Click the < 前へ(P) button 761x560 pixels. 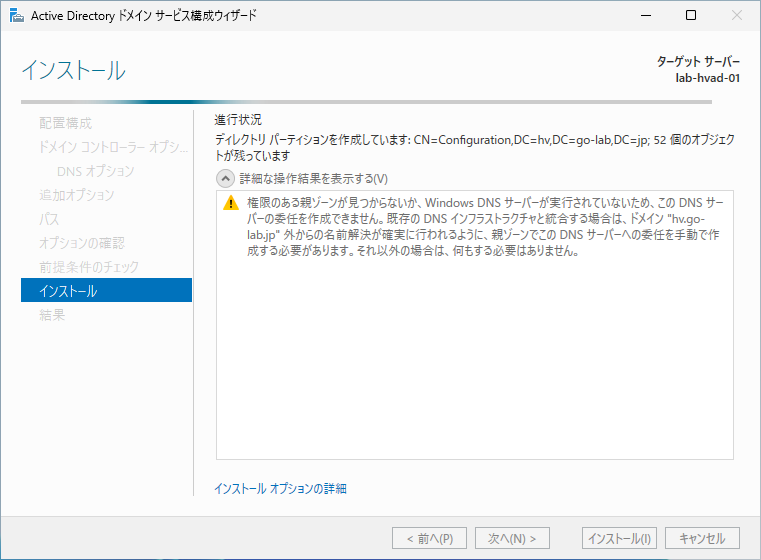point(430,538)
